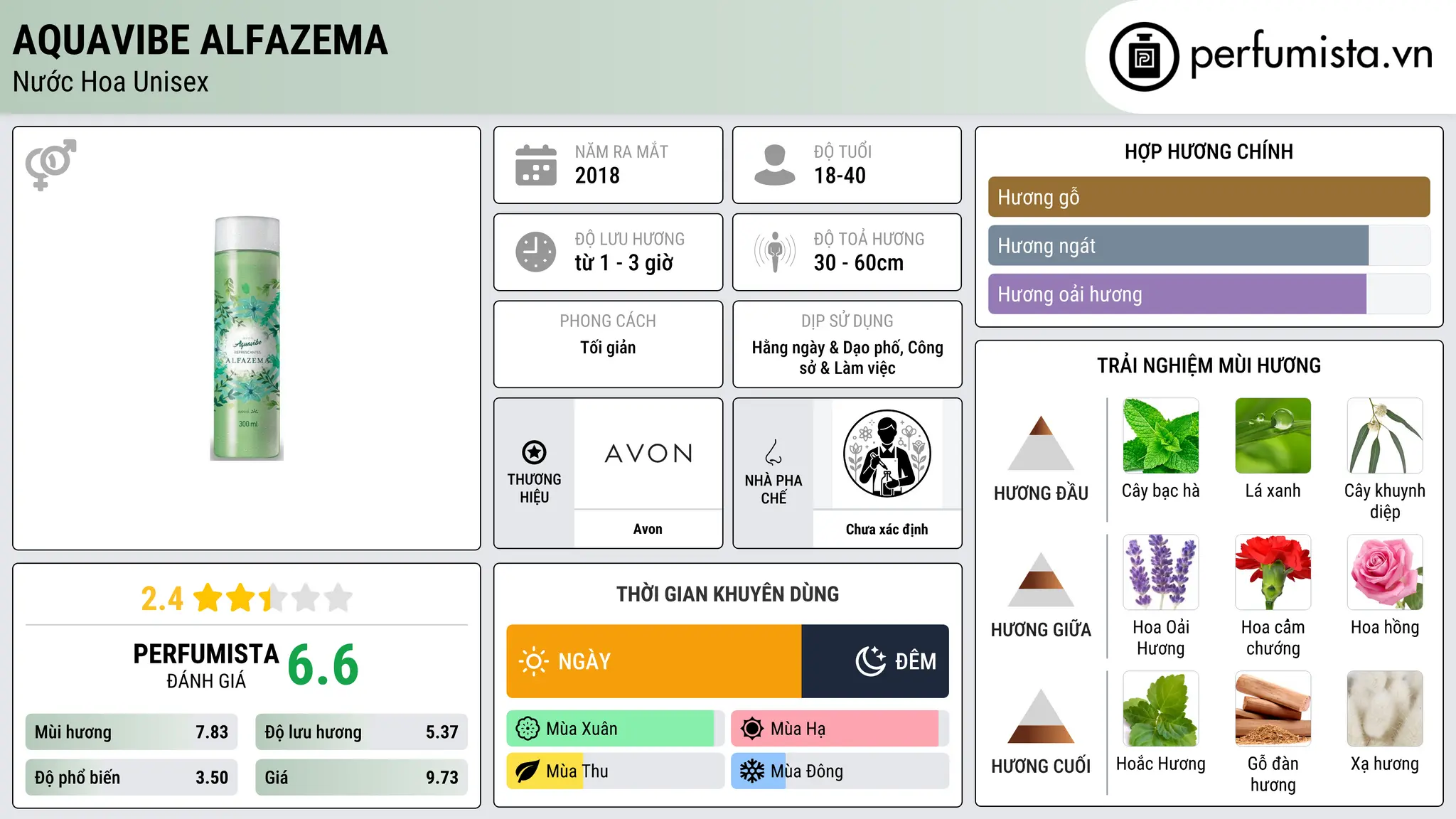
Task: Click the TRẢI NGHIỆM MÙI HƯƠNG heading
Action: (x=1209, y=365)
